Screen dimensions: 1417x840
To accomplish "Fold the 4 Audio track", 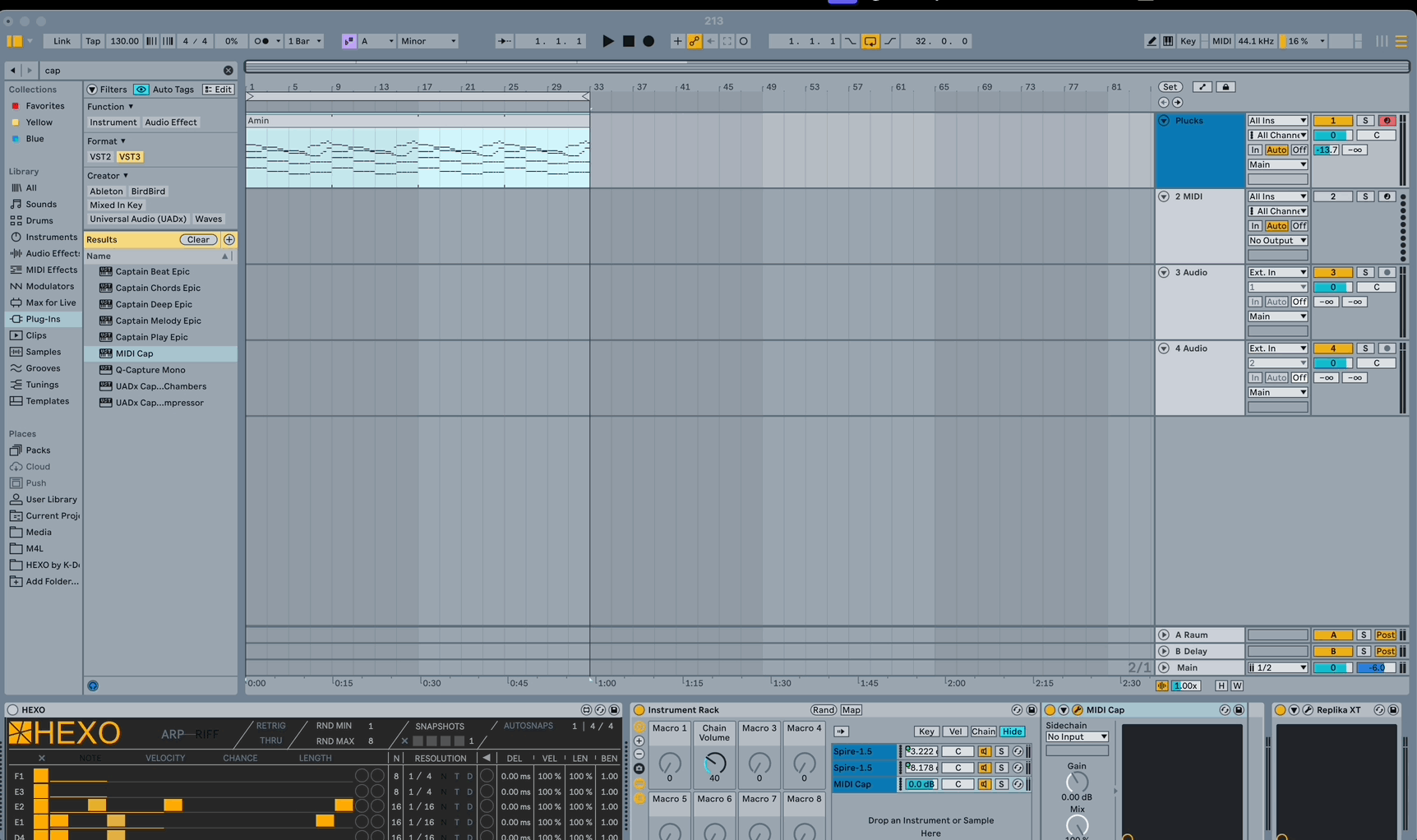I will [x=1164, y=348].
